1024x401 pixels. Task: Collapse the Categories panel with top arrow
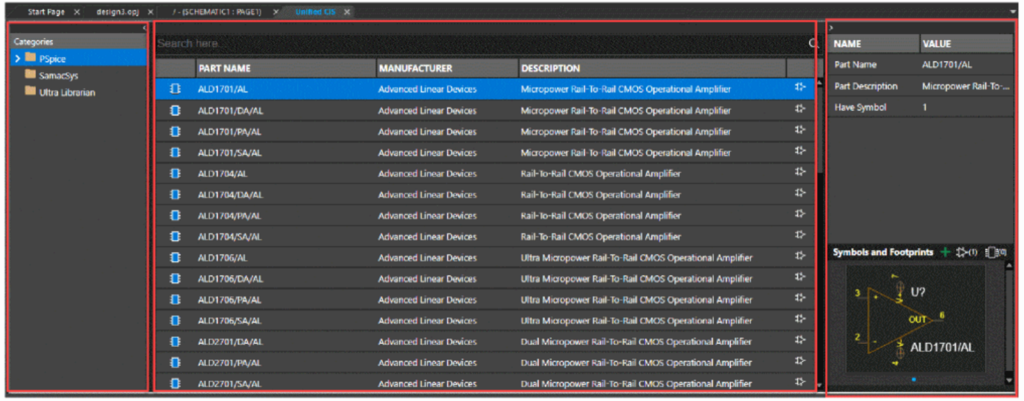(144, 28)
